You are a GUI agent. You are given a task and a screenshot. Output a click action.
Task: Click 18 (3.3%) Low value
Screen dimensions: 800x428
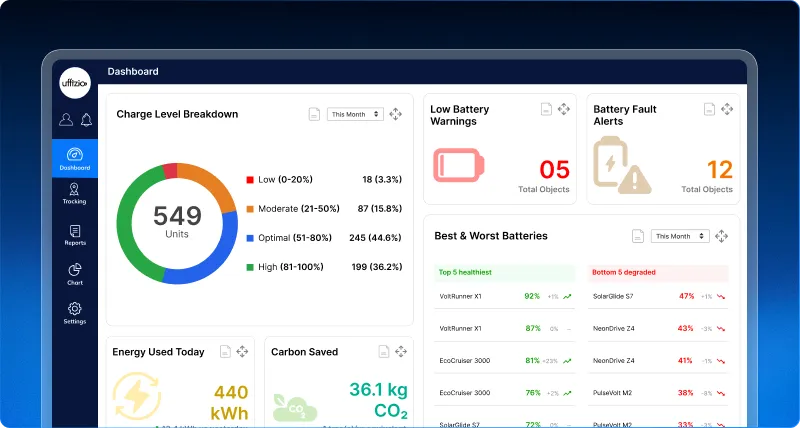(382, 180)
